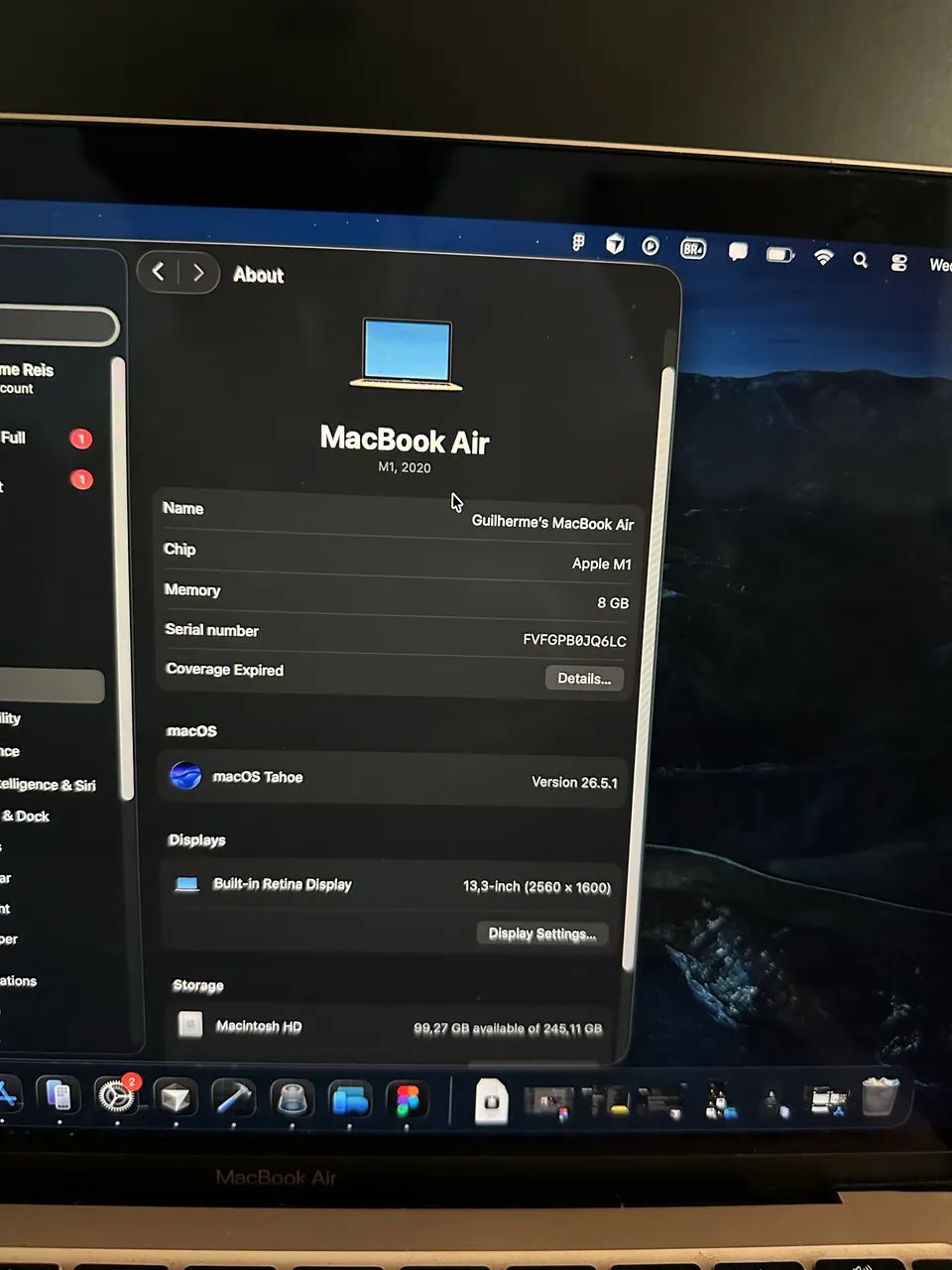Launch the Instruments app in the Dock
Screen dimensions: 952x1270
tap(293, 1100)
